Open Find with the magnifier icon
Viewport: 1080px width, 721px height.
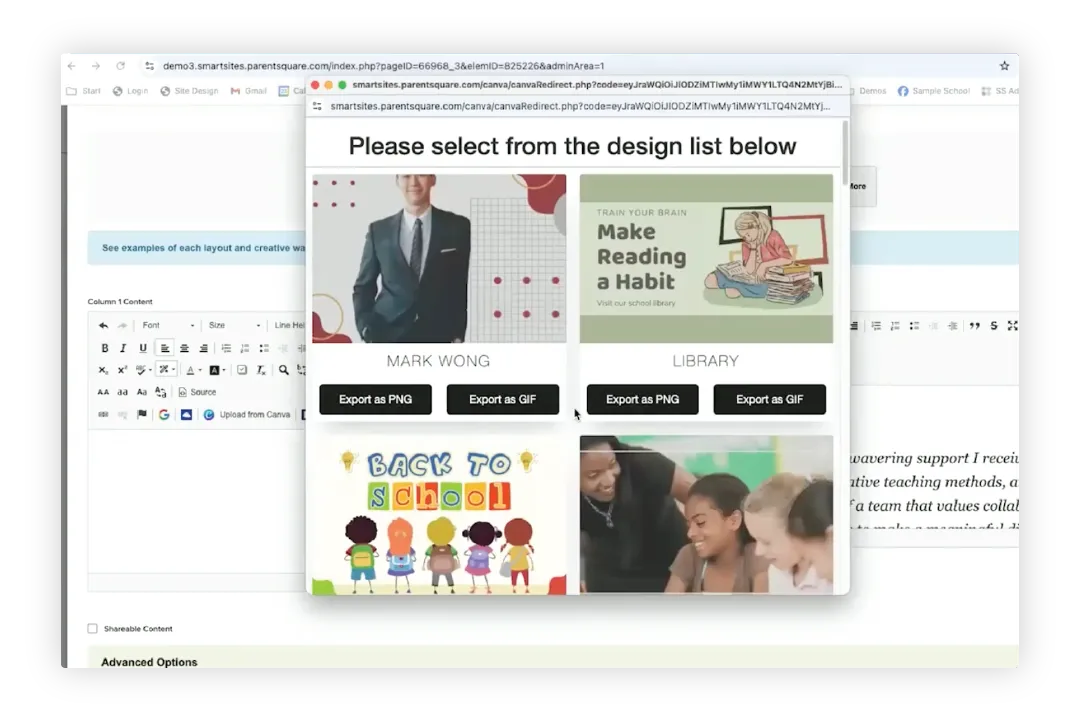[x=283, y=370]
